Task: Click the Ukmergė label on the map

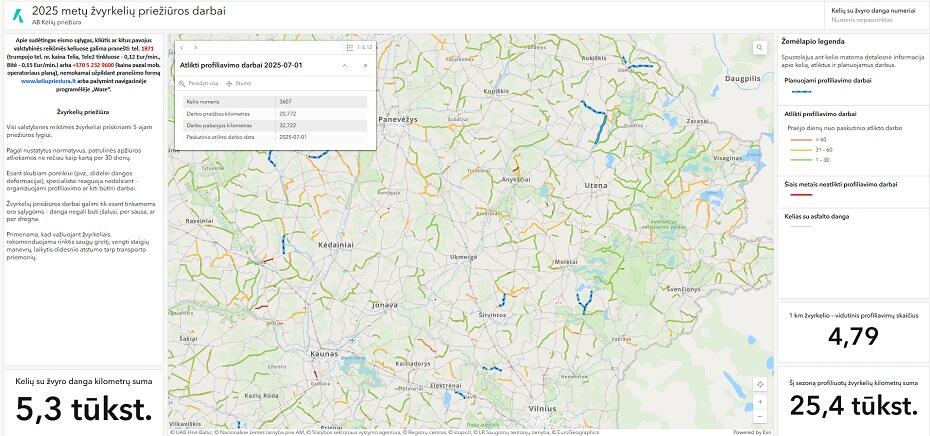Action: tap(464, 257)
